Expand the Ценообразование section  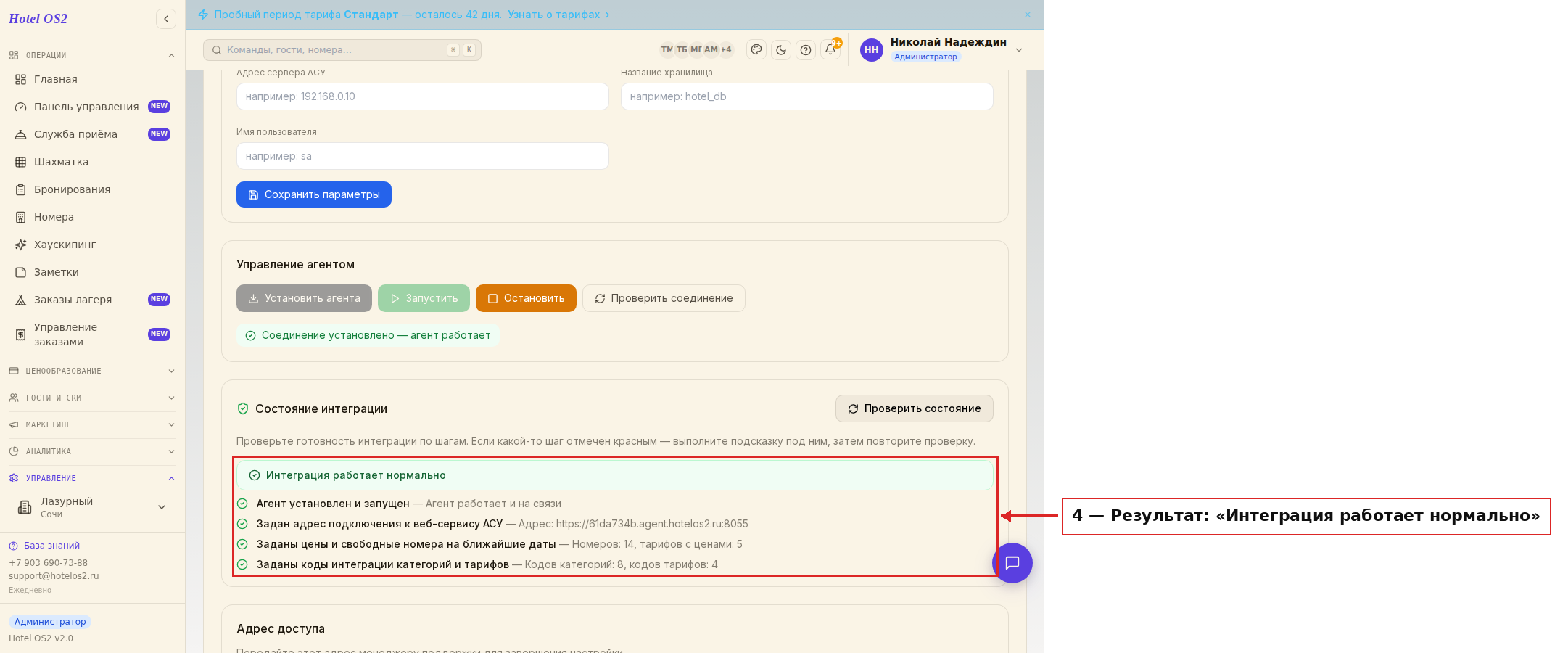click(92, 371)
